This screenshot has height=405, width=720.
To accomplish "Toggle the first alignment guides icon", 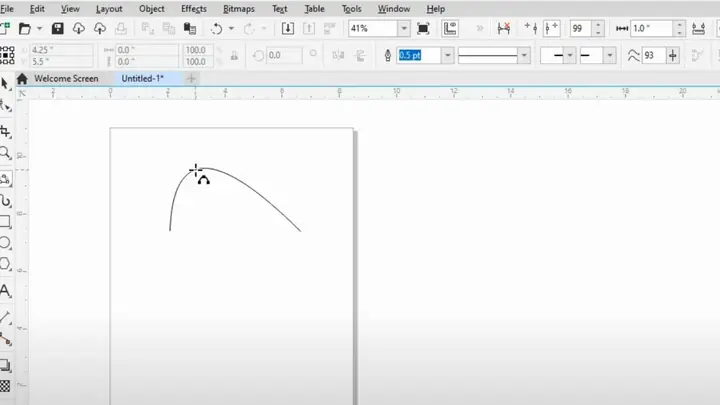I will point(531,28).
